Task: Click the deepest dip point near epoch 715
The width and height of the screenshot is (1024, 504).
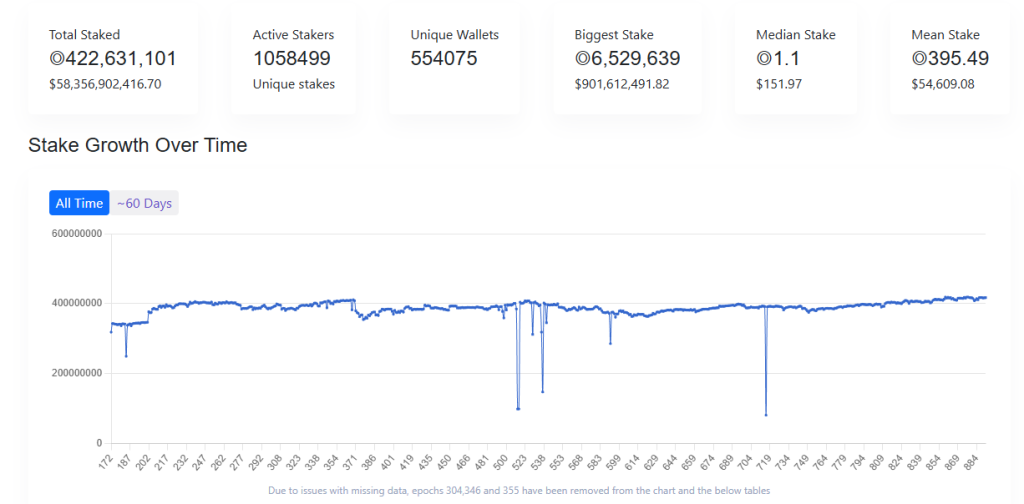Action: [766, 415]
